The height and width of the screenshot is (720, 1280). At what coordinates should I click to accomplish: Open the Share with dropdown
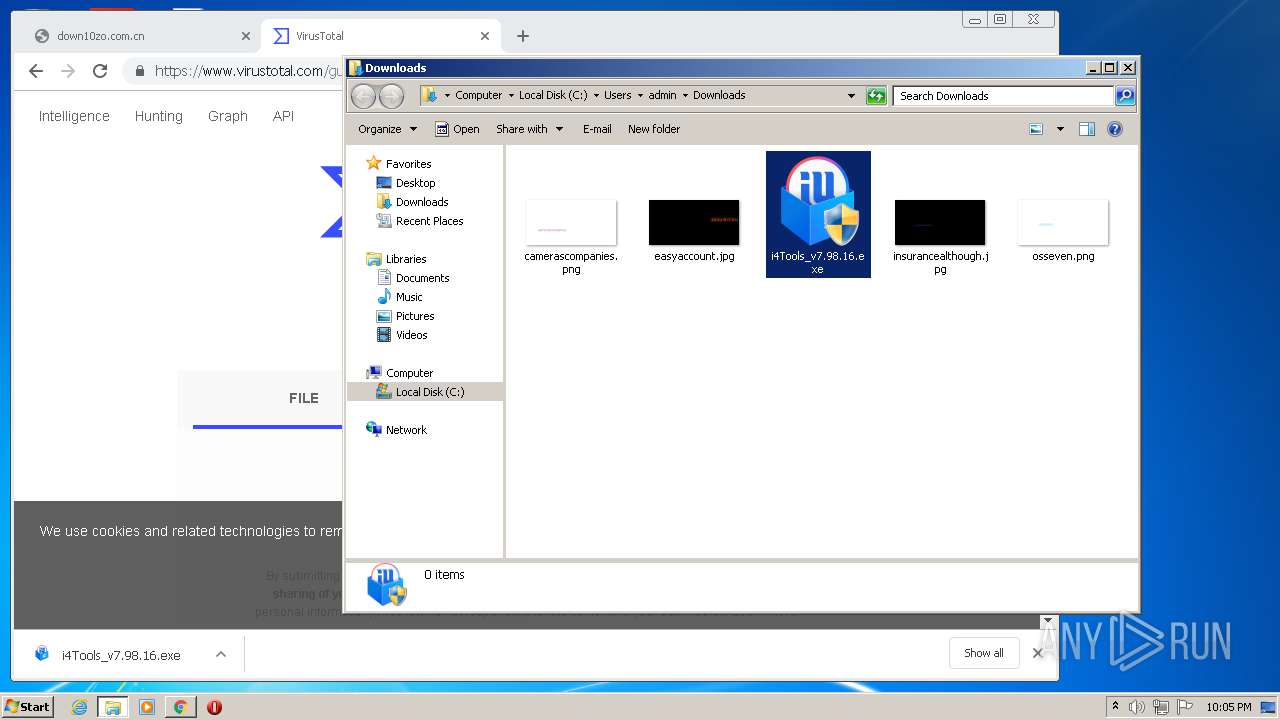tap(530, 129)
